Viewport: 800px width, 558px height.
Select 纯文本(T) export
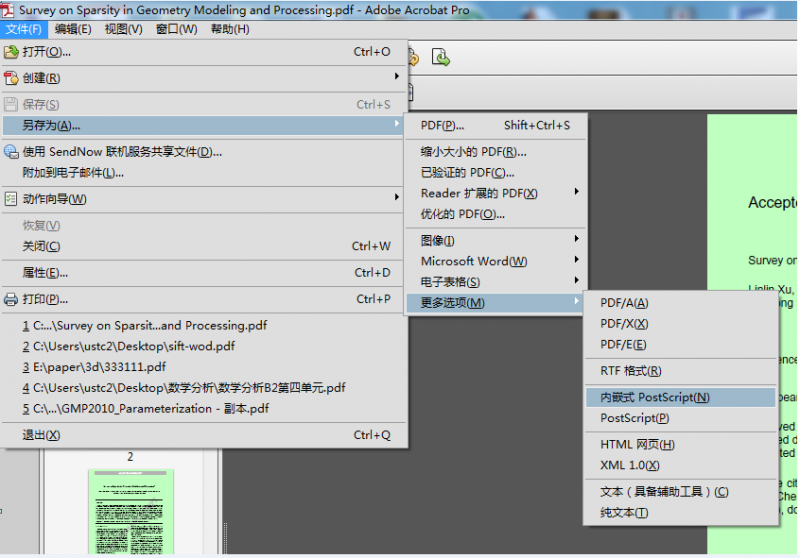click(681, 513)
